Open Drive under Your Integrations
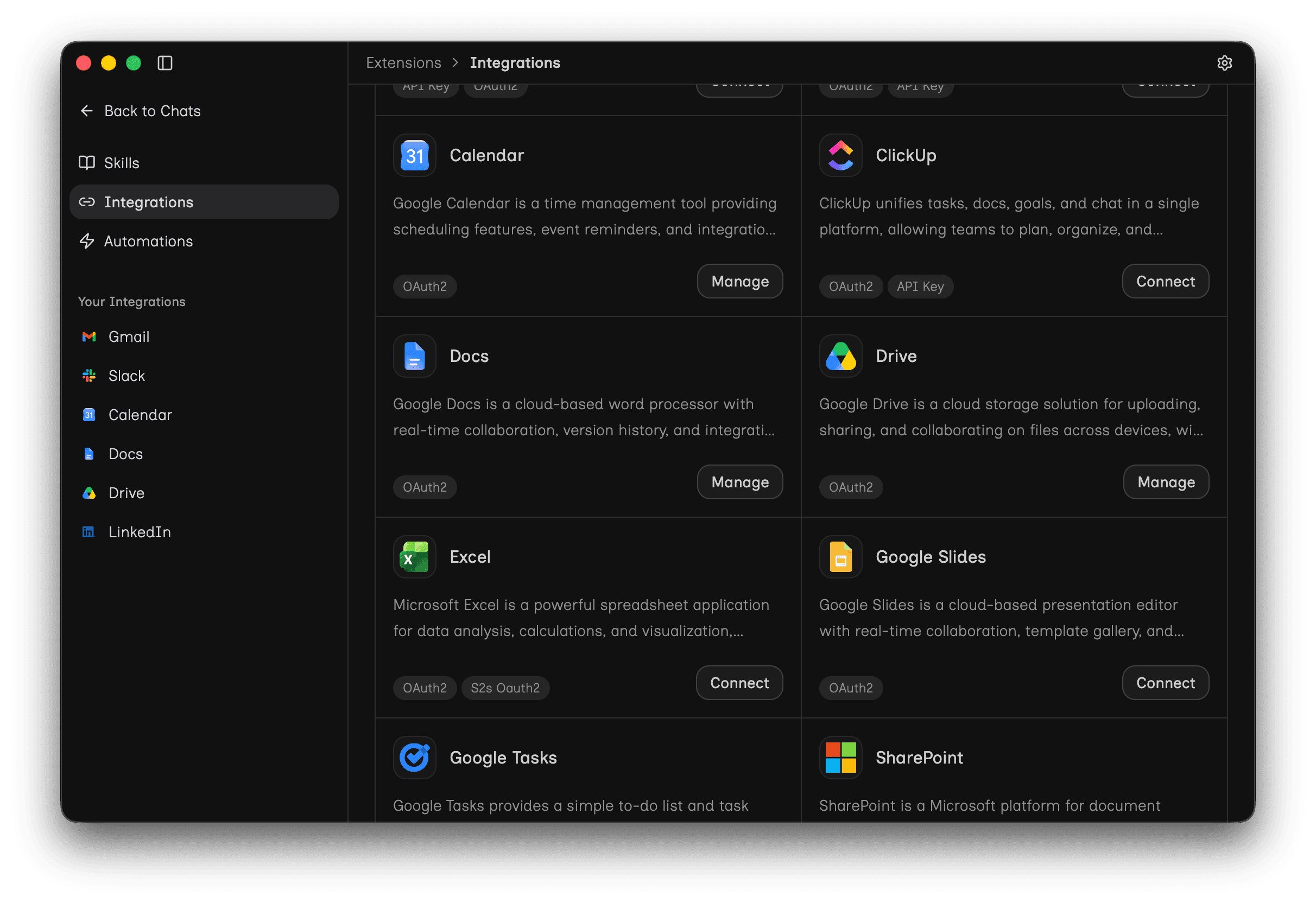Viewport: 1316px width, 903px height. [204, 493]
